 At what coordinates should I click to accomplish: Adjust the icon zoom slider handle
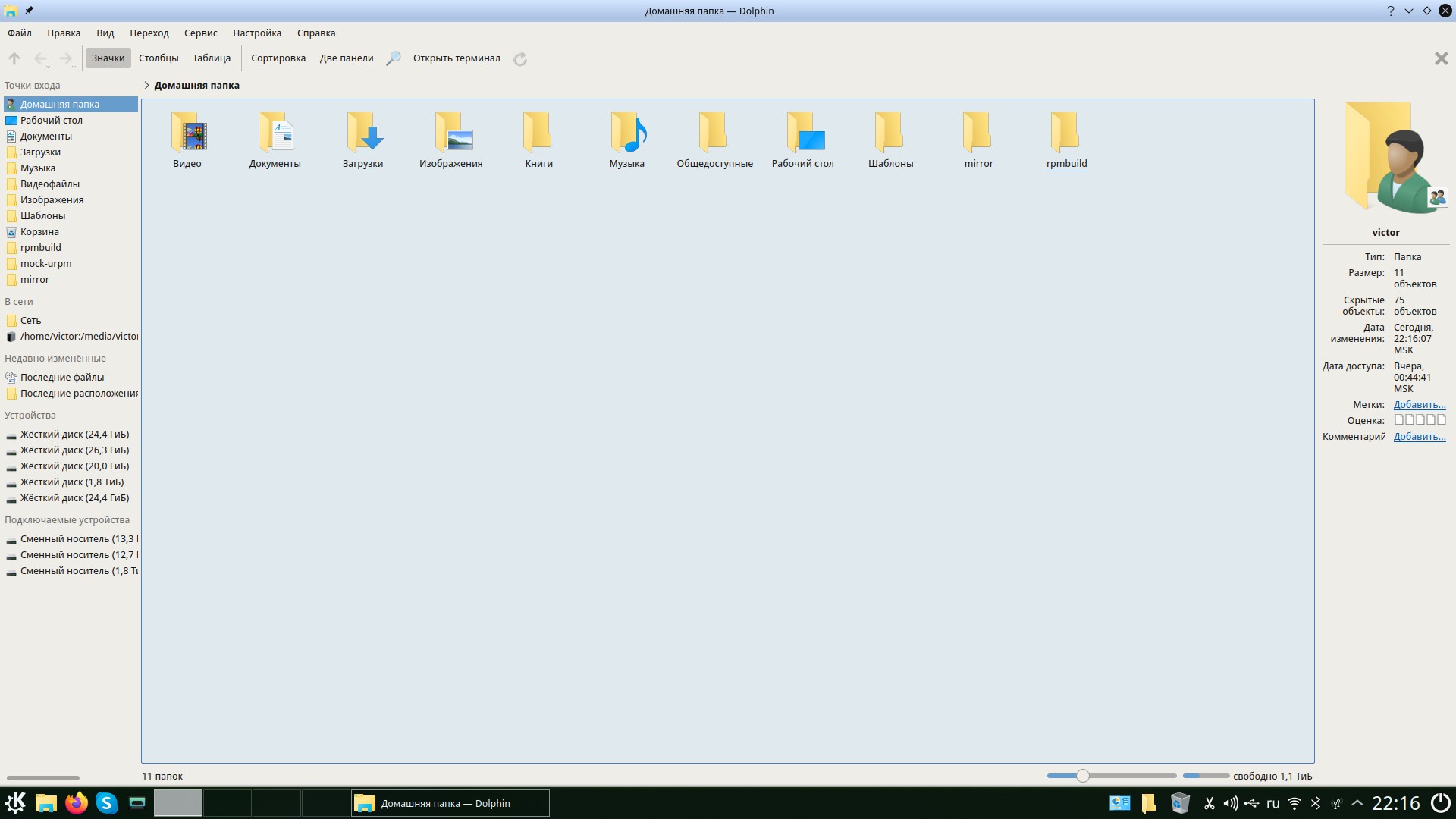click(1082, 776)
